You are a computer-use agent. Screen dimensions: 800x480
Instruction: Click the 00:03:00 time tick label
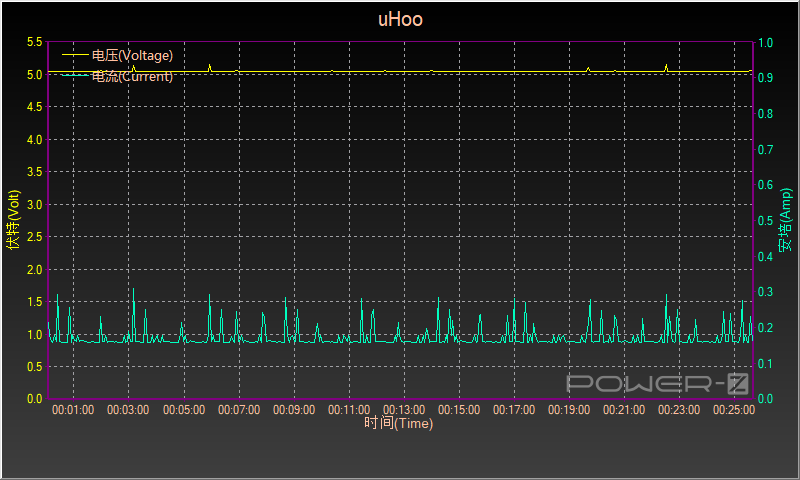coord(128,410)
